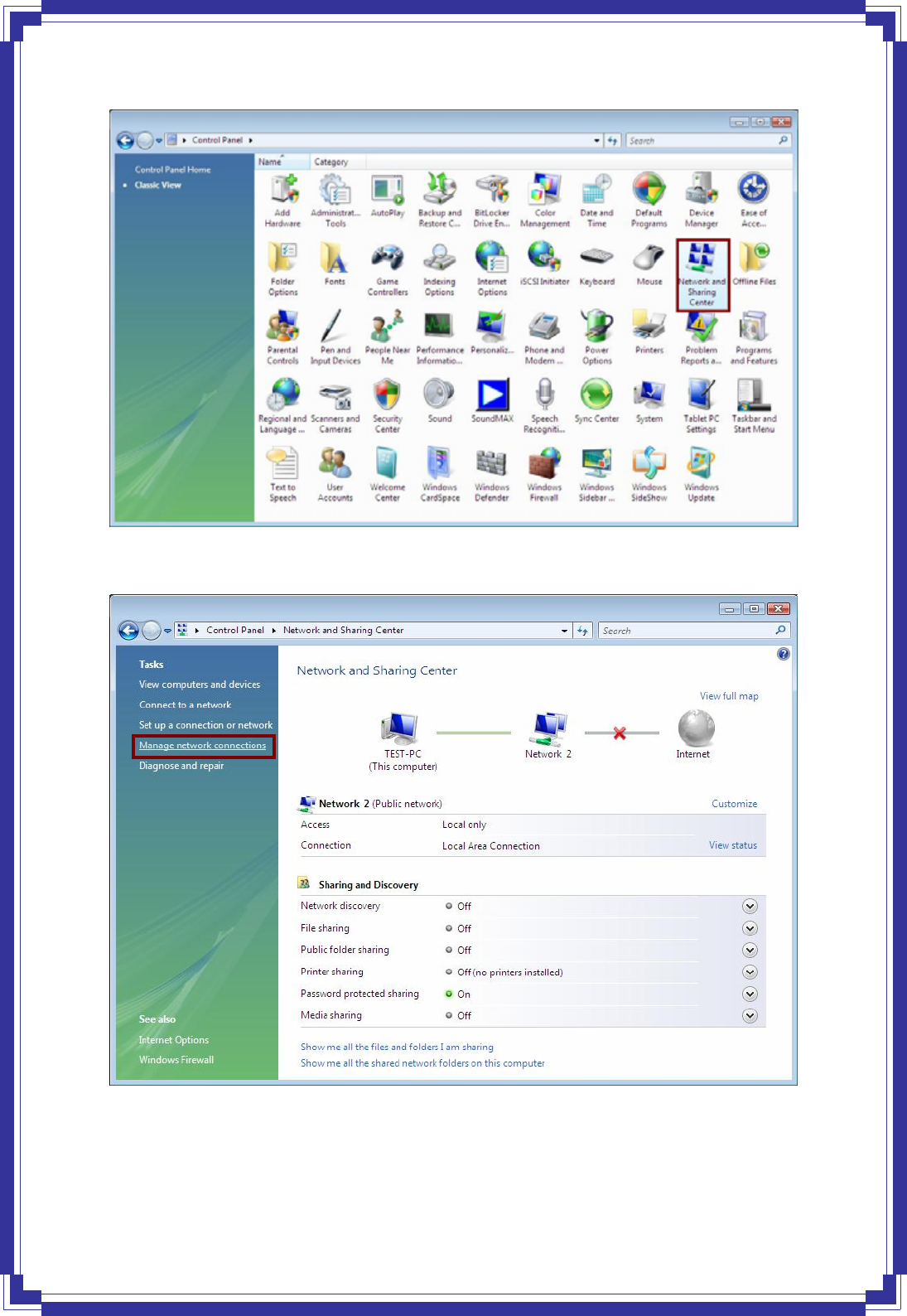Image resolution: width=907 pixels, height=1316 pixels.
Task: Open Network and Sharing Center icon
Action: pyautogui.click(x=702, y=274)
